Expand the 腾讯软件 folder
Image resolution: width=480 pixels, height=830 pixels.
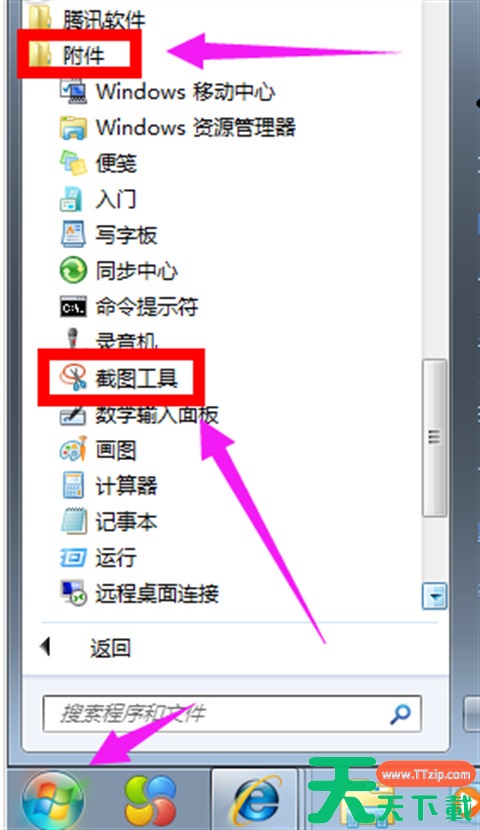pos(87,19)
